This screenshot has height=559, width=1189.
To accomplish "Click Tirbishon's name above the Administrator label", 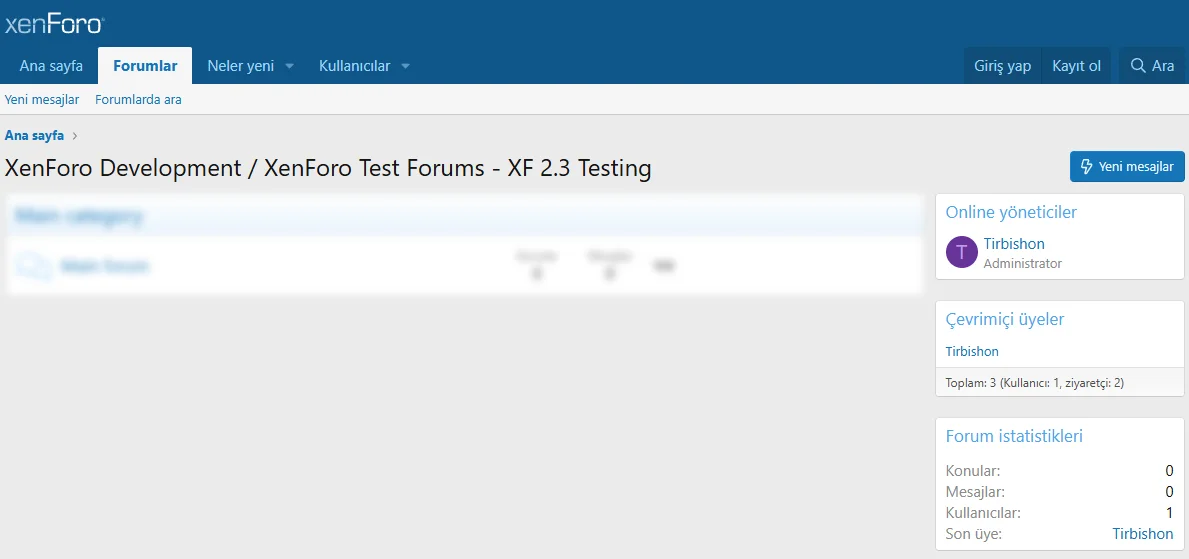I will click(1014, 244).
